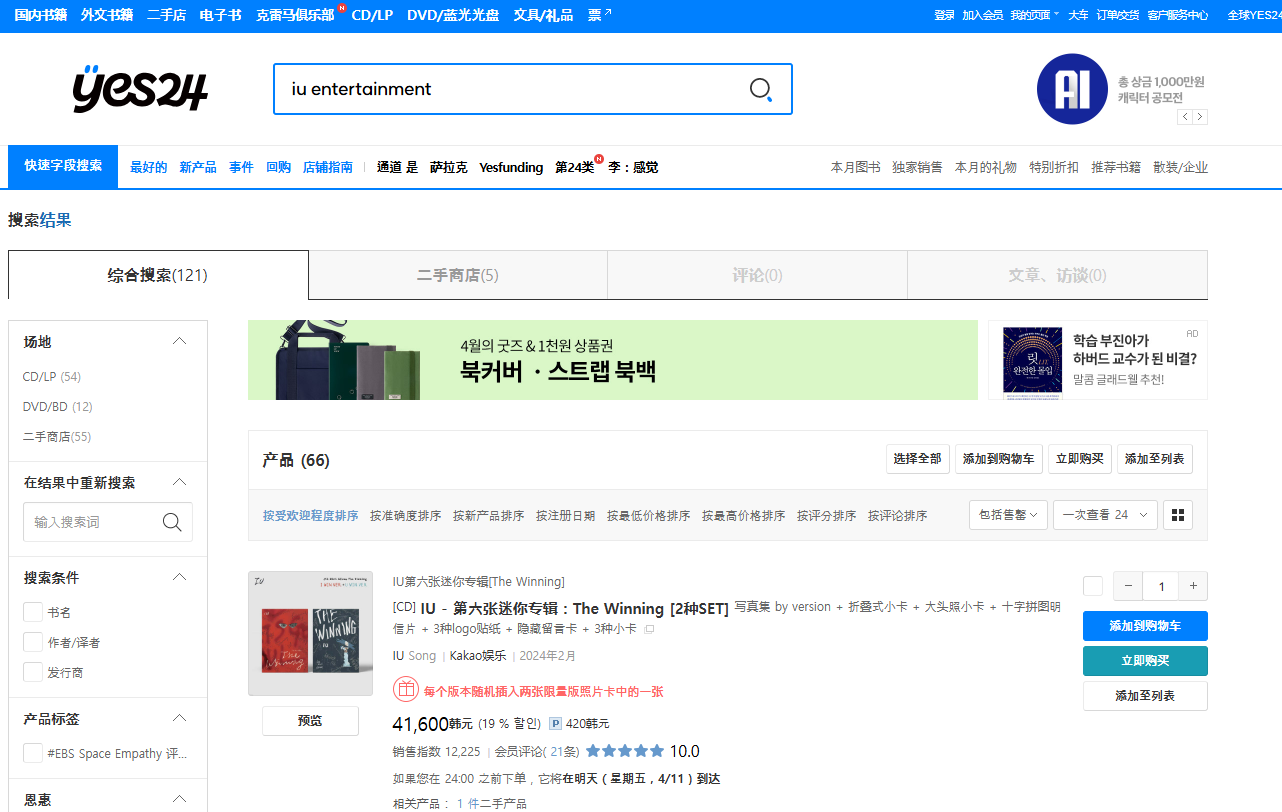Click the five-star rating for The Winning
This screenshot has width=1282, height=812.
tap(625, 751)
